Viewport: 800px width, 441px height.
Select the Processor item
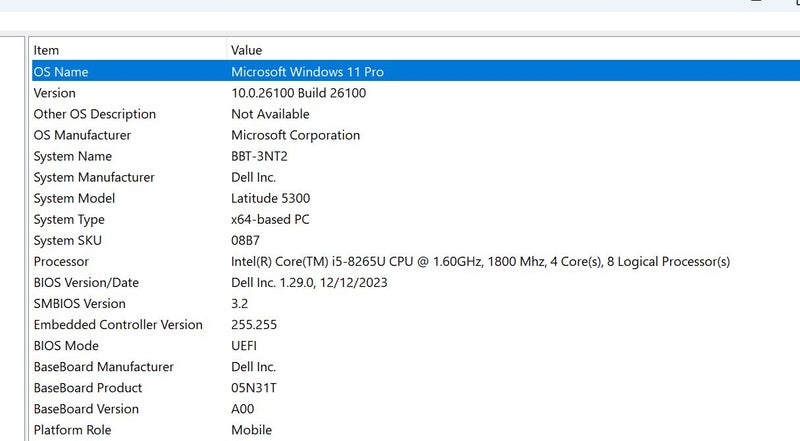[61, 261]
